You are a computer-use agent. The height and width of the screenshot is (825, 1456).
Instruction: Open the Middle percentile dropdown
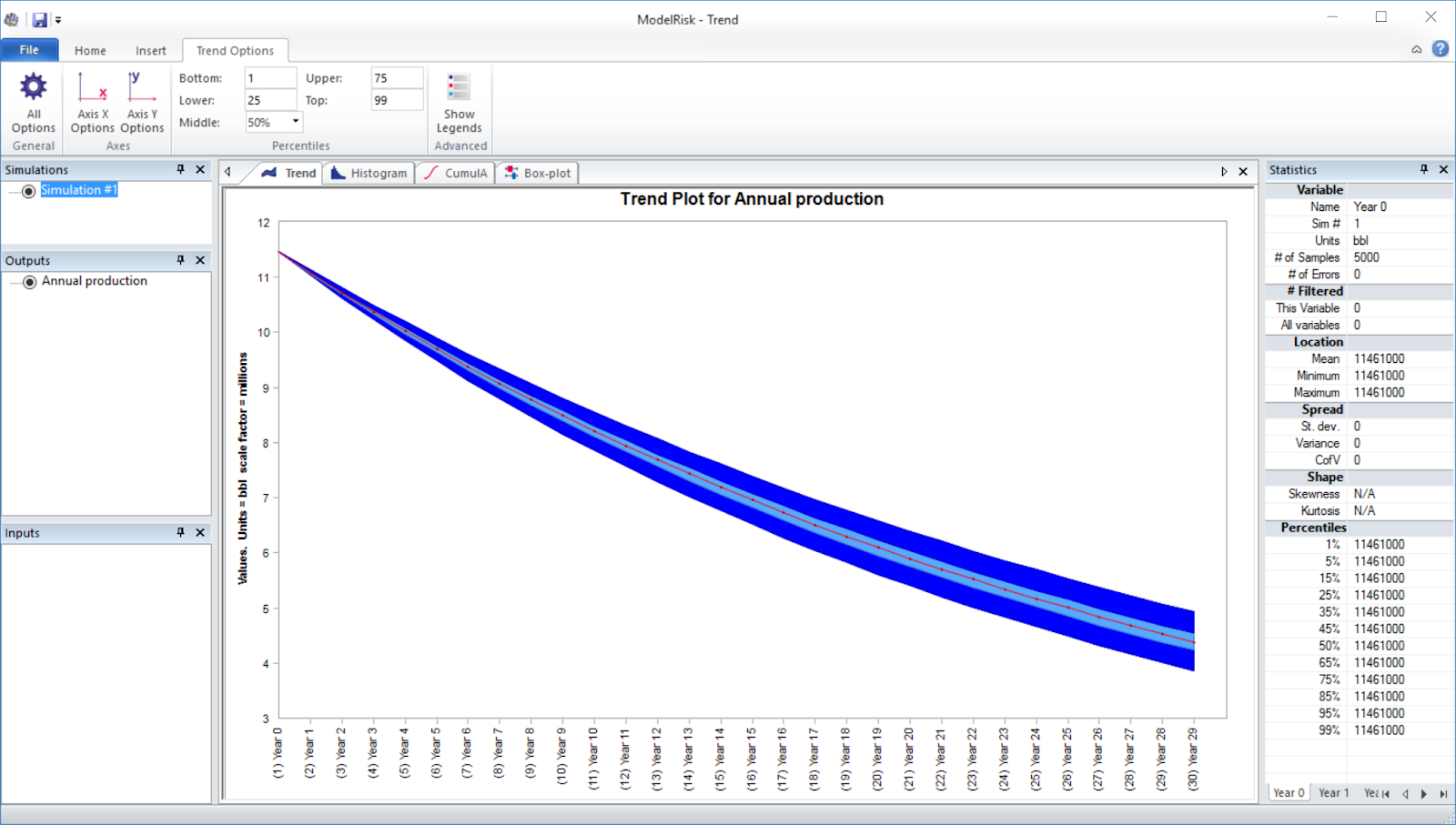294,121
